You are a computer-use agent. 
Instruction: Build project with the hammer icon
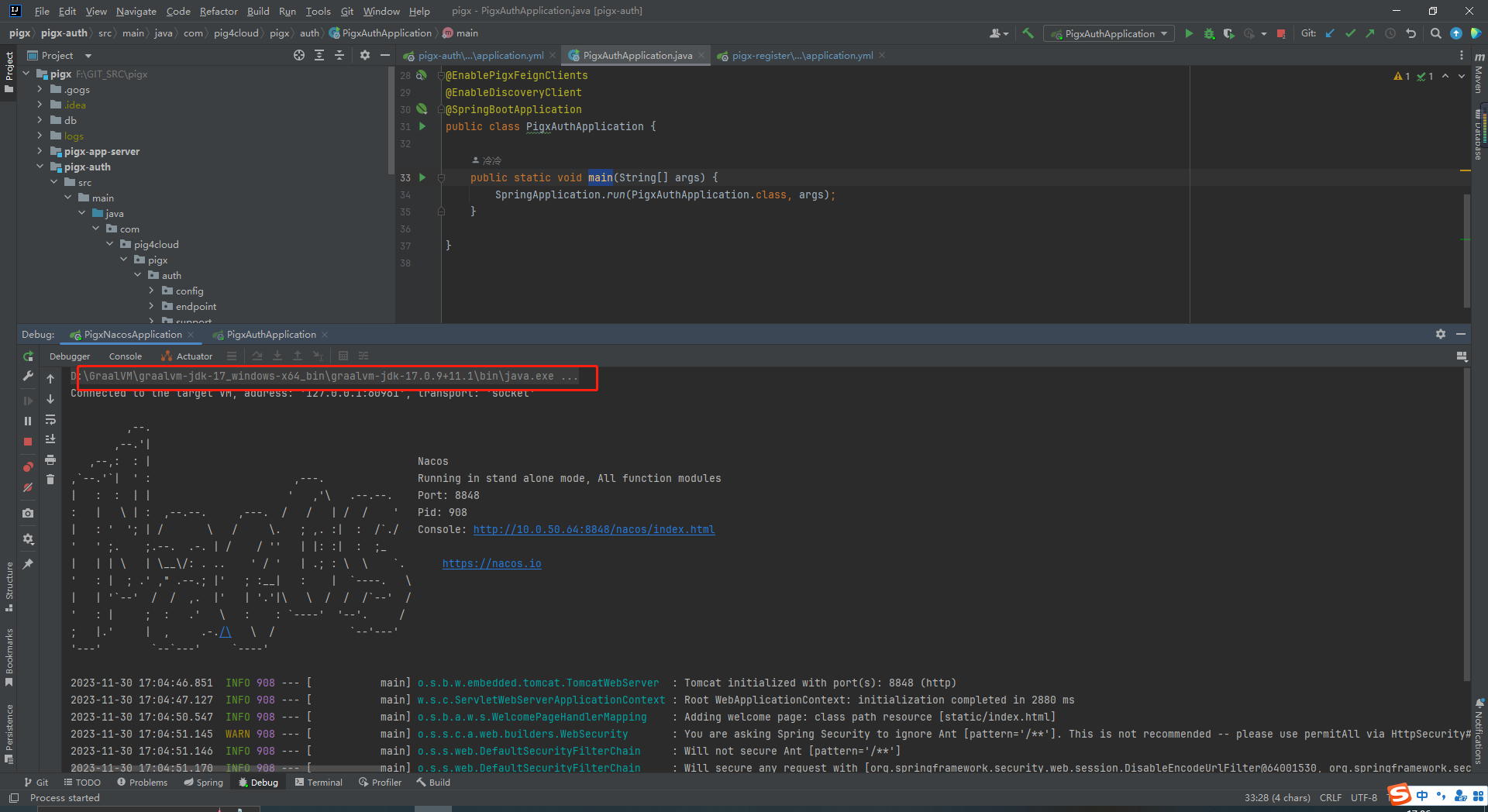point(1028,33)
